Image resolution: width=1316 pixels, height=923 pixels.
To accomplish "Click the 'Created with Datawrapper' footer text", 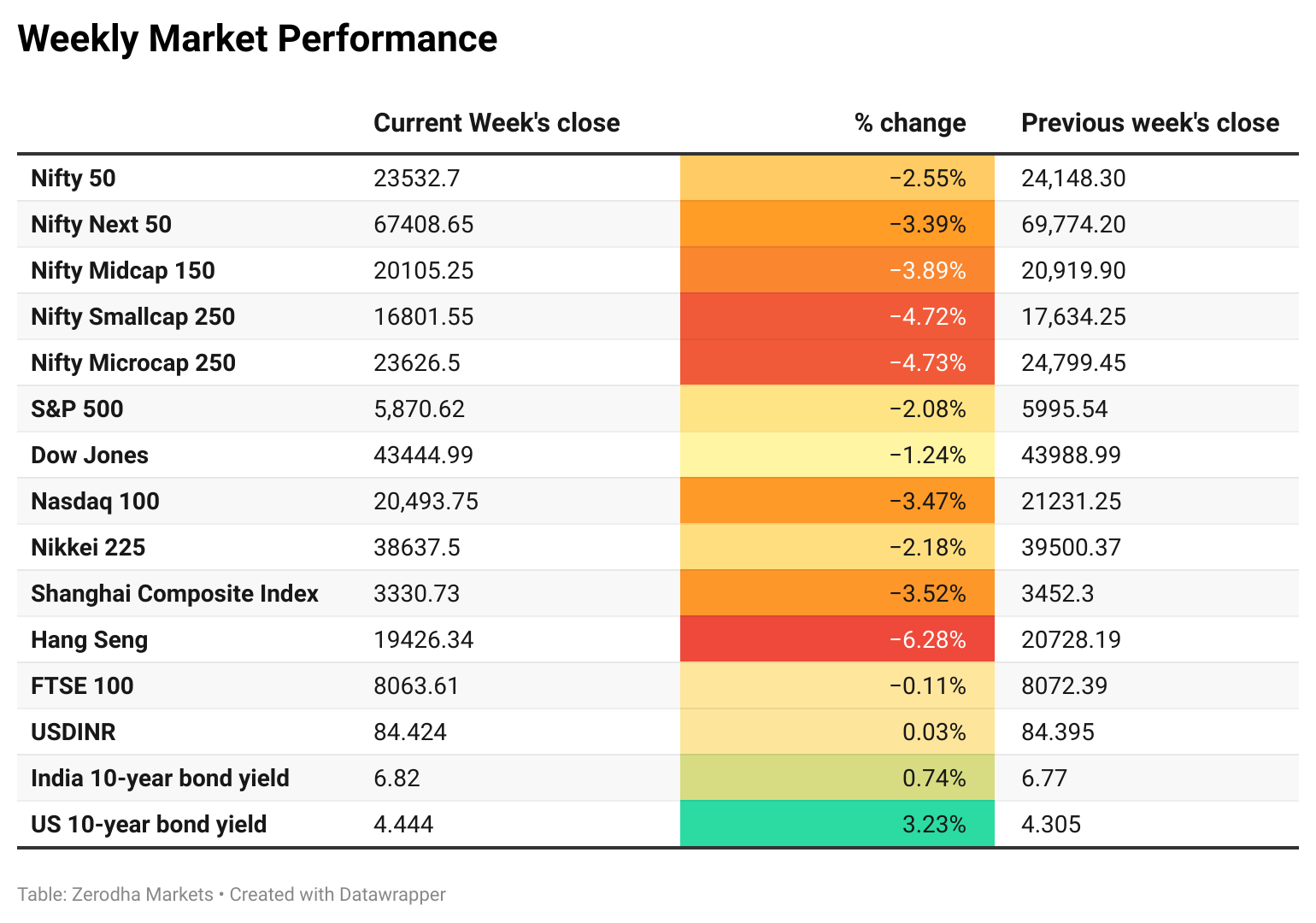I will (338, 895).
